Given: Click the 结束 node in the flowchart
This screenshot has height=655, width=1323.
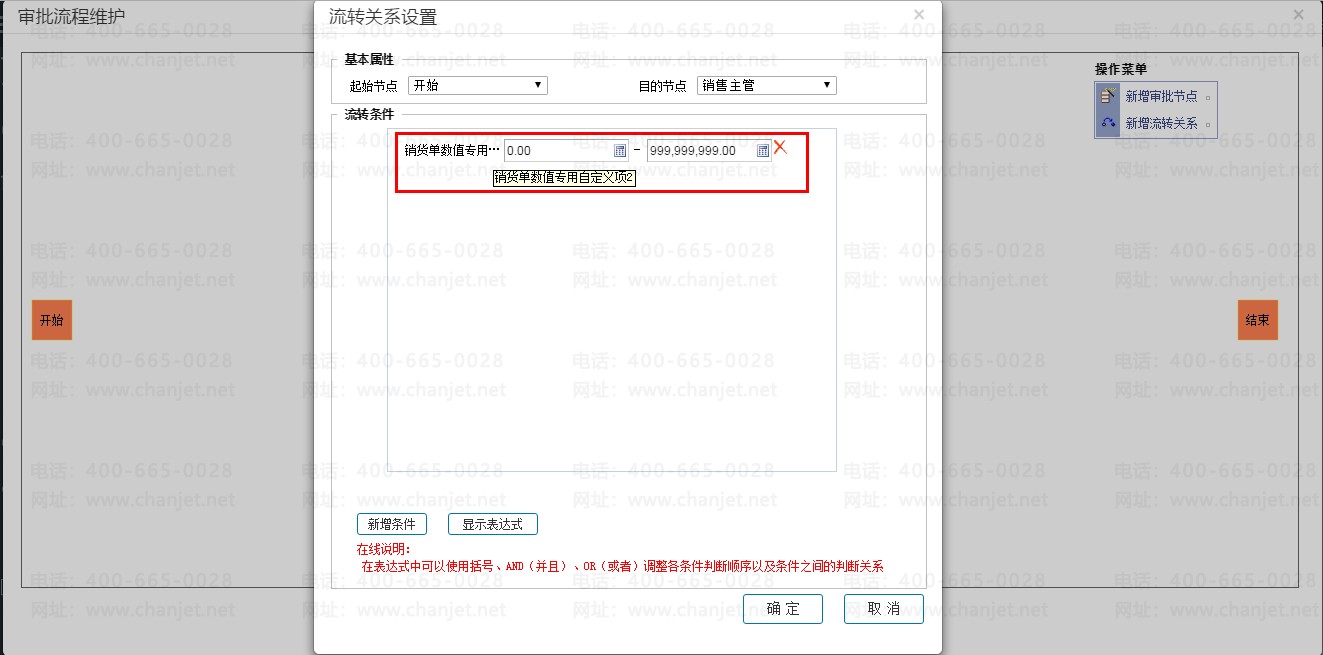Looking at the screenshot, I should pyautogui.click(x=1257, y=319).
